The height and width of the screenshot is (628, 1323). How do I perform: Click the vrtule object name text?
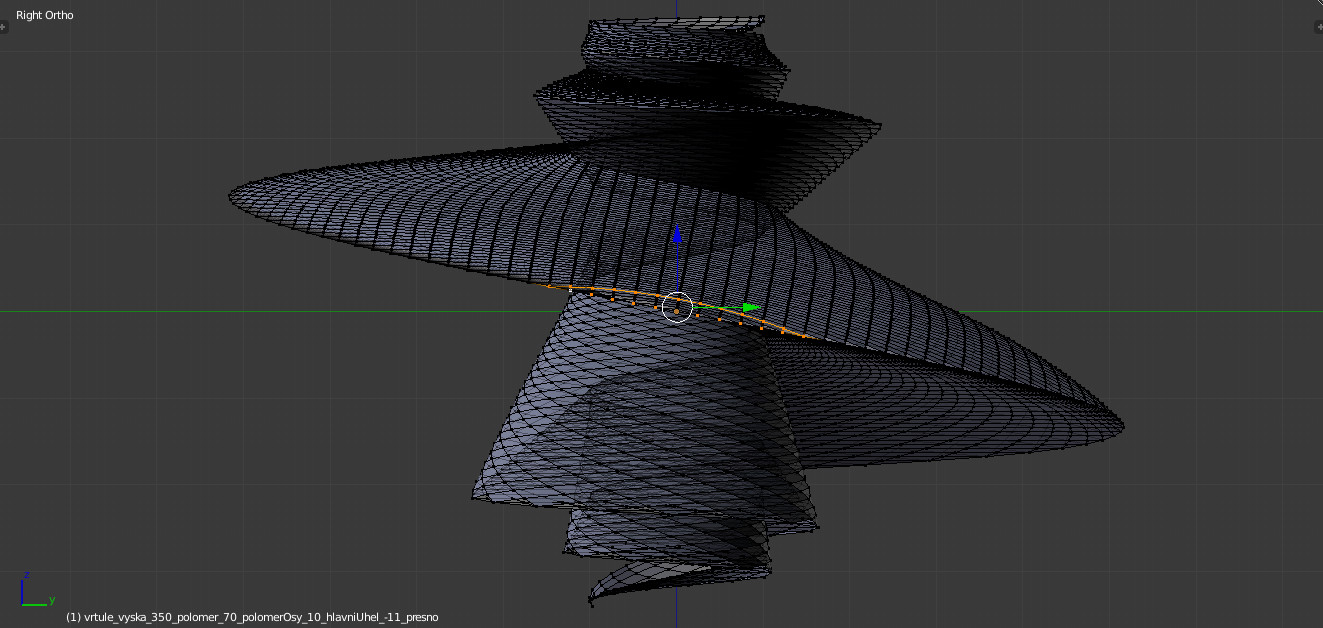coord(252,617)
